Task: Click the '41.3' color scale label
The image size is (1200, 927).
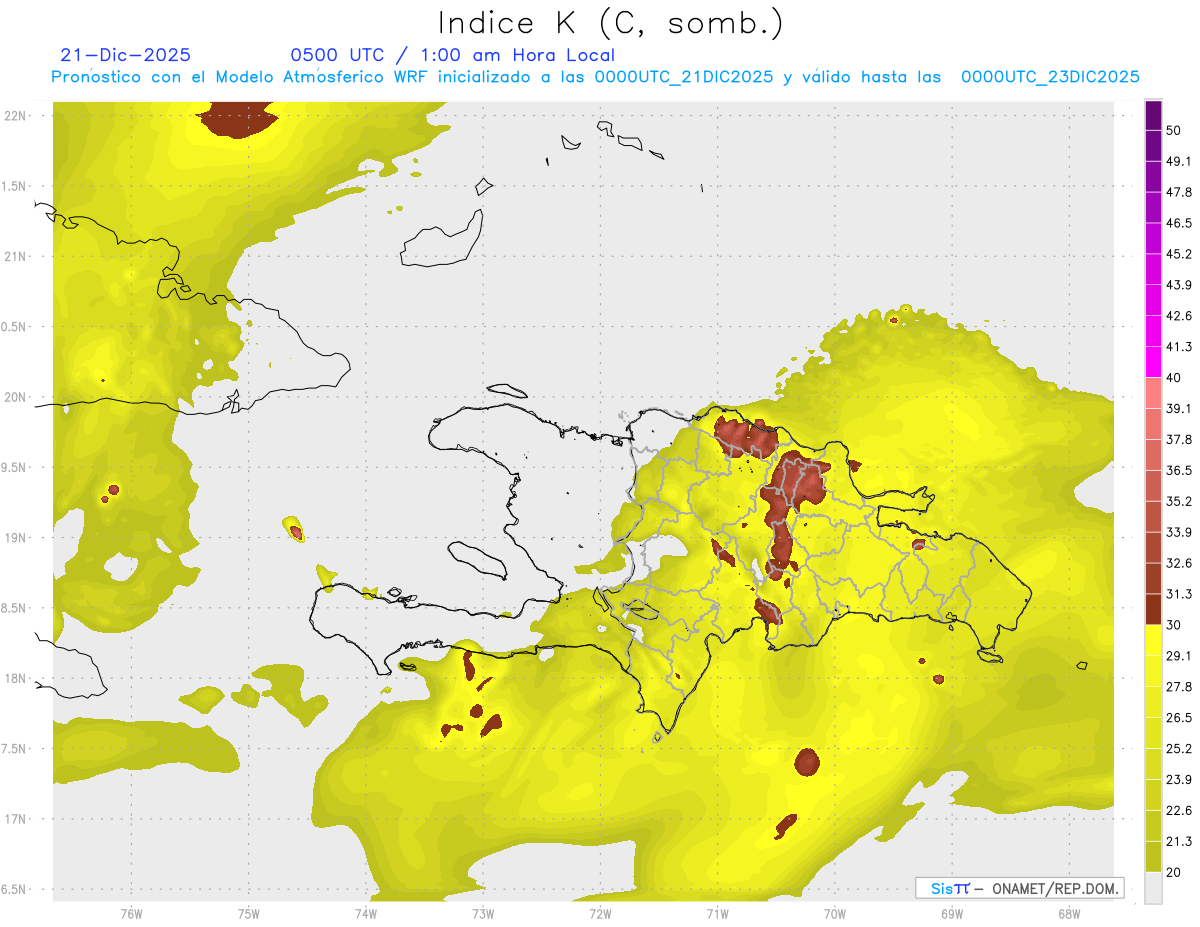Action: [x=1179, y=347]
